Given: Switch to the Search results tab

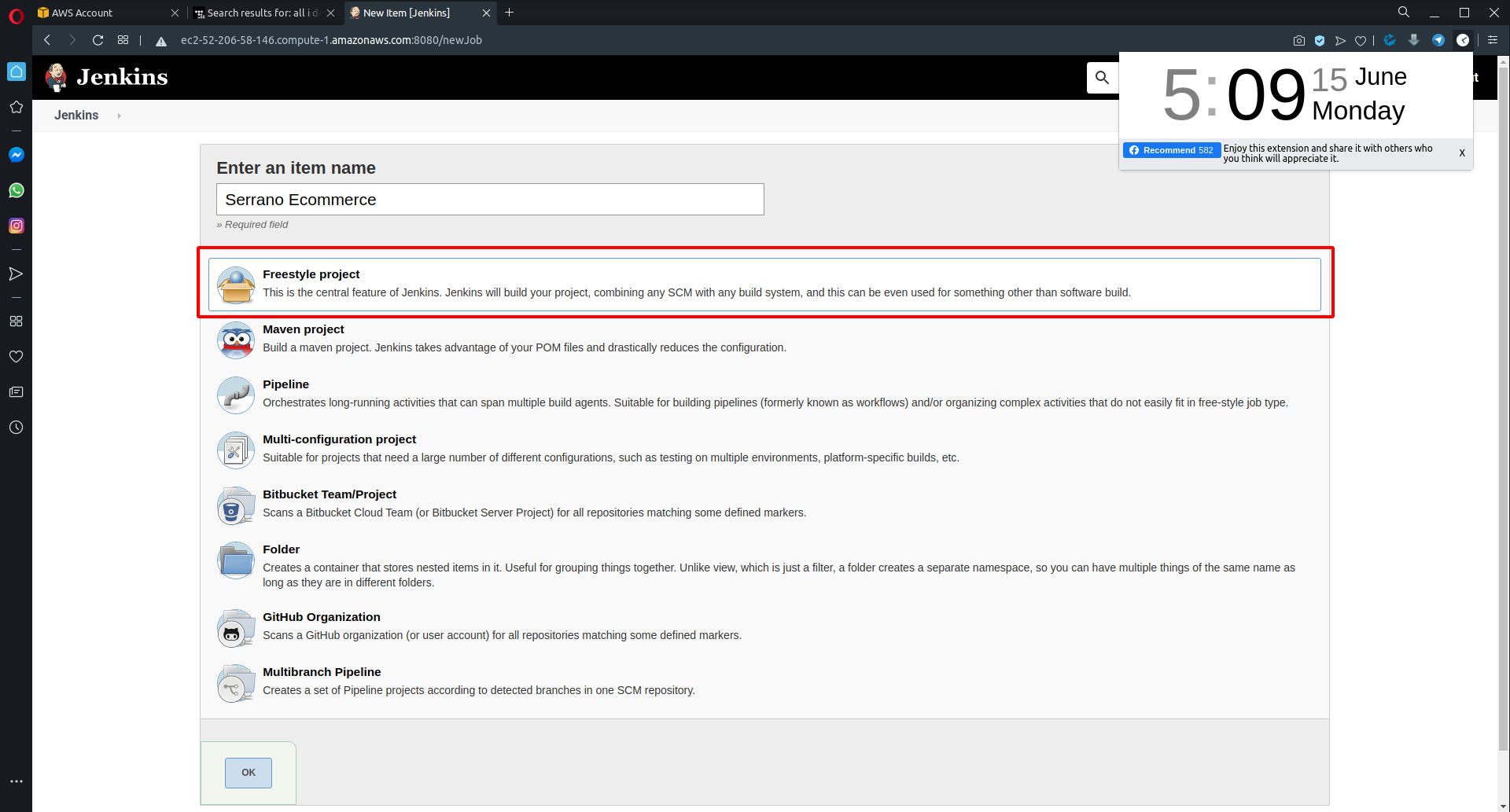Looking at the screenshot, I should coord(263,13).
